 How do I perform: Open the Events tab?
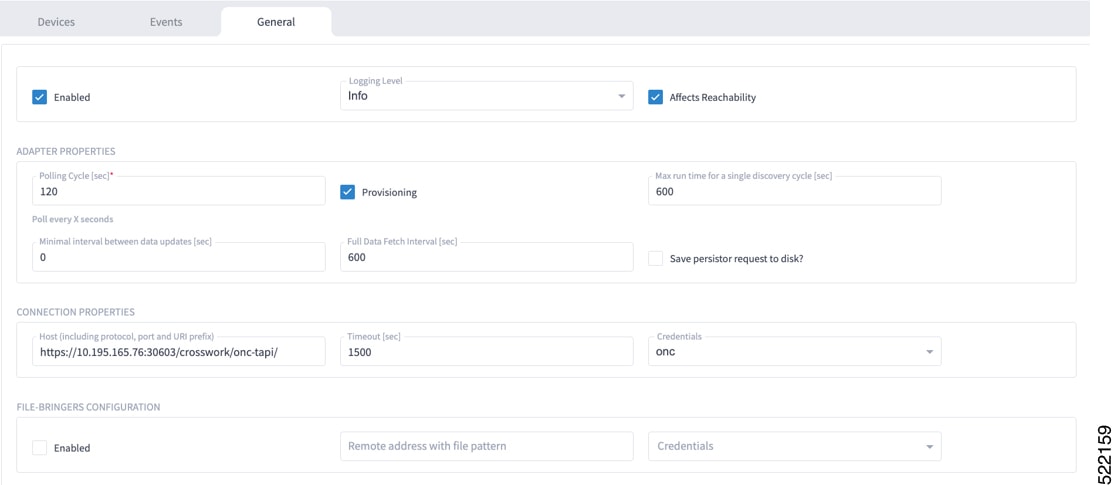[166, 22]
